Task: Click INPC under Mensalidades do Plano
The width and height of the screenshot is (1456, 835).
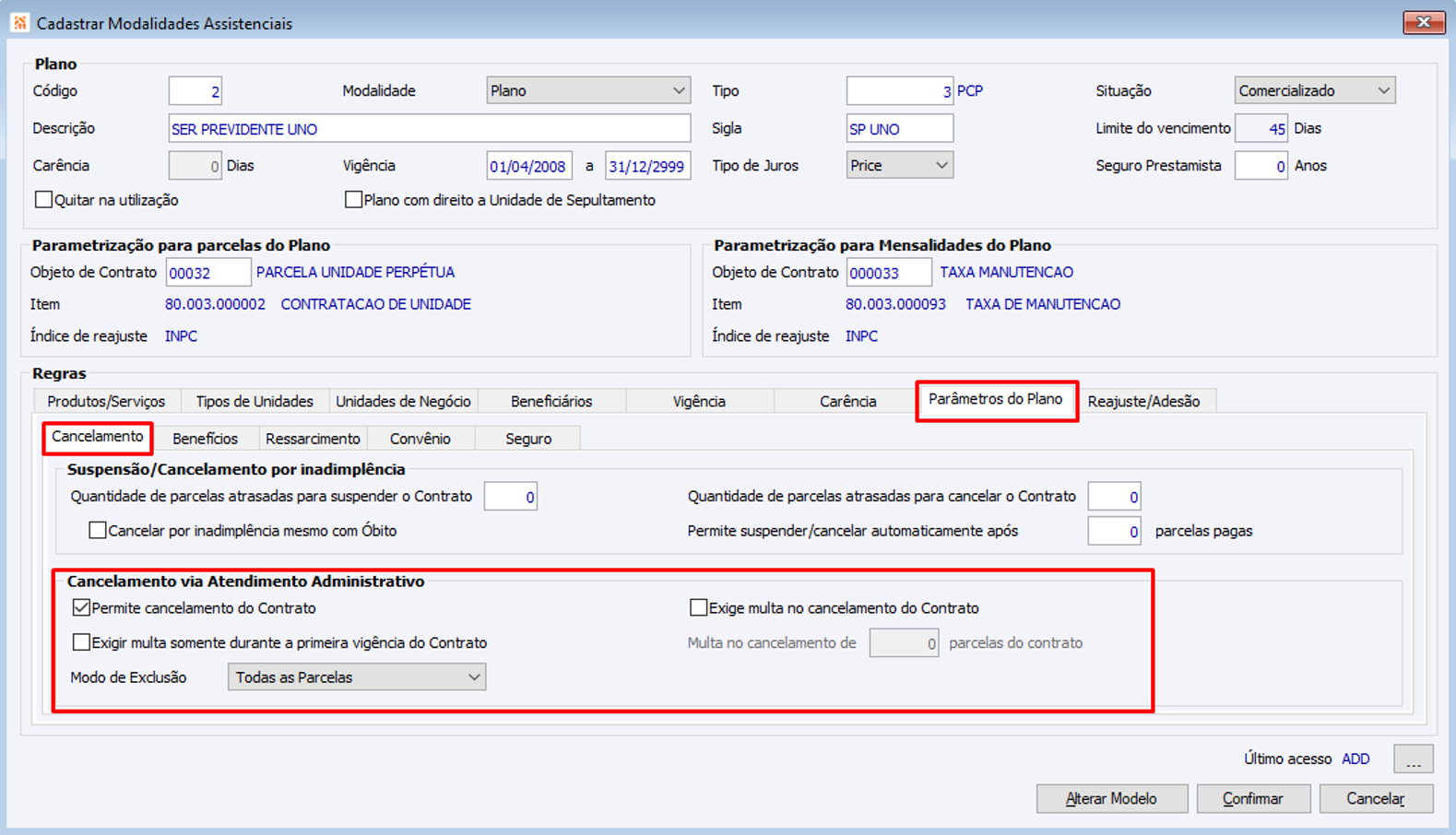Action: click(x=861, y=335)
